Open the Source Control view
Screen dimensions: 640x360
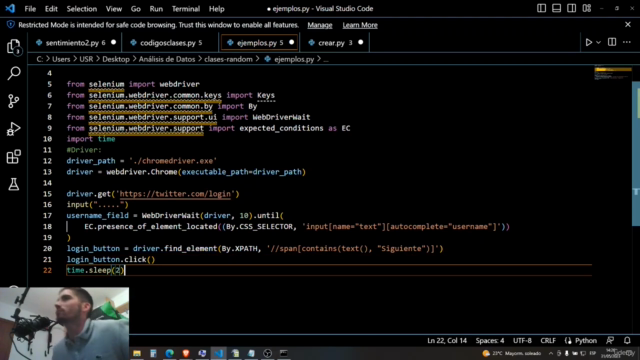click(14, 101)
